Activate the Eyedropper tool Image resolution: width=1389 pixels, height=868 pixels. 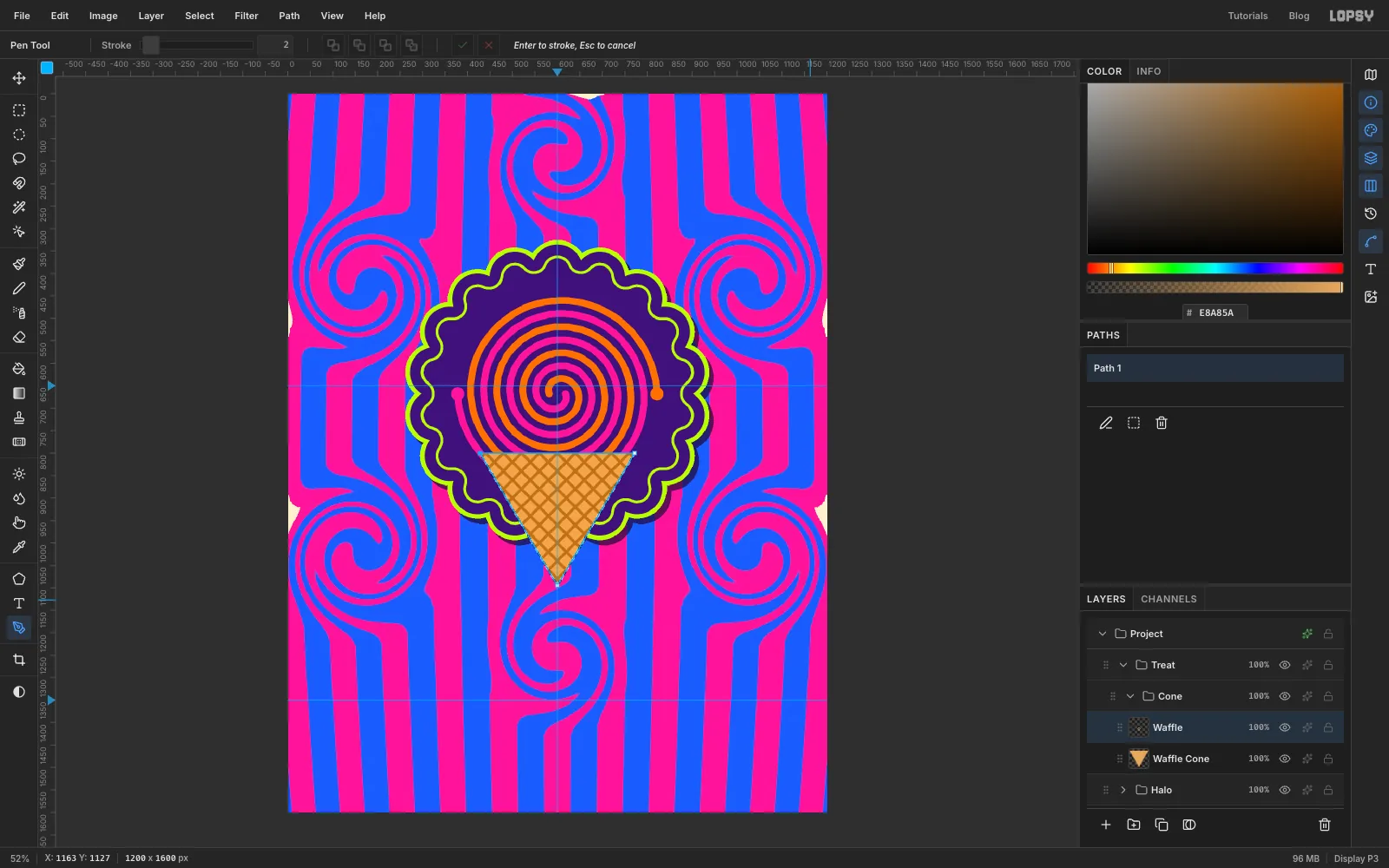[x=19, y=547]
